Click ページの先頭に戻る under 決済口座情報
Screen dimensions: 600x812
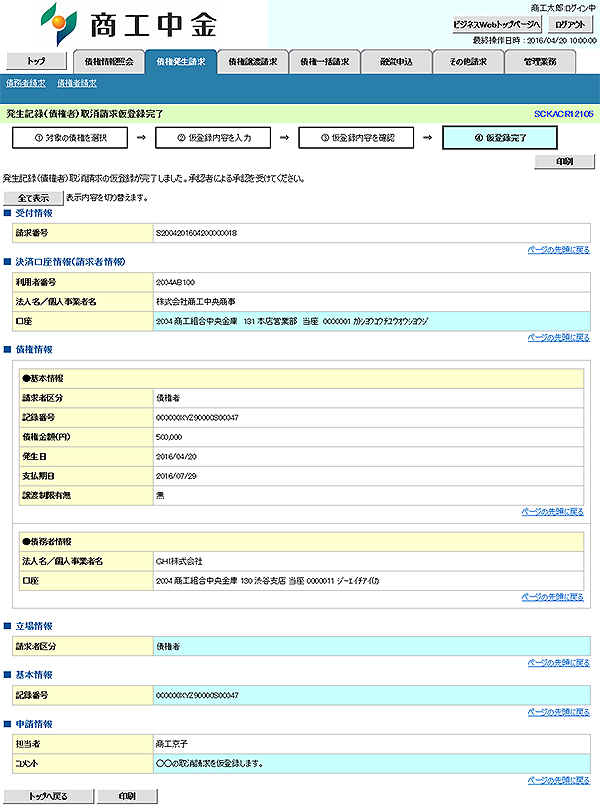(559, 338)
